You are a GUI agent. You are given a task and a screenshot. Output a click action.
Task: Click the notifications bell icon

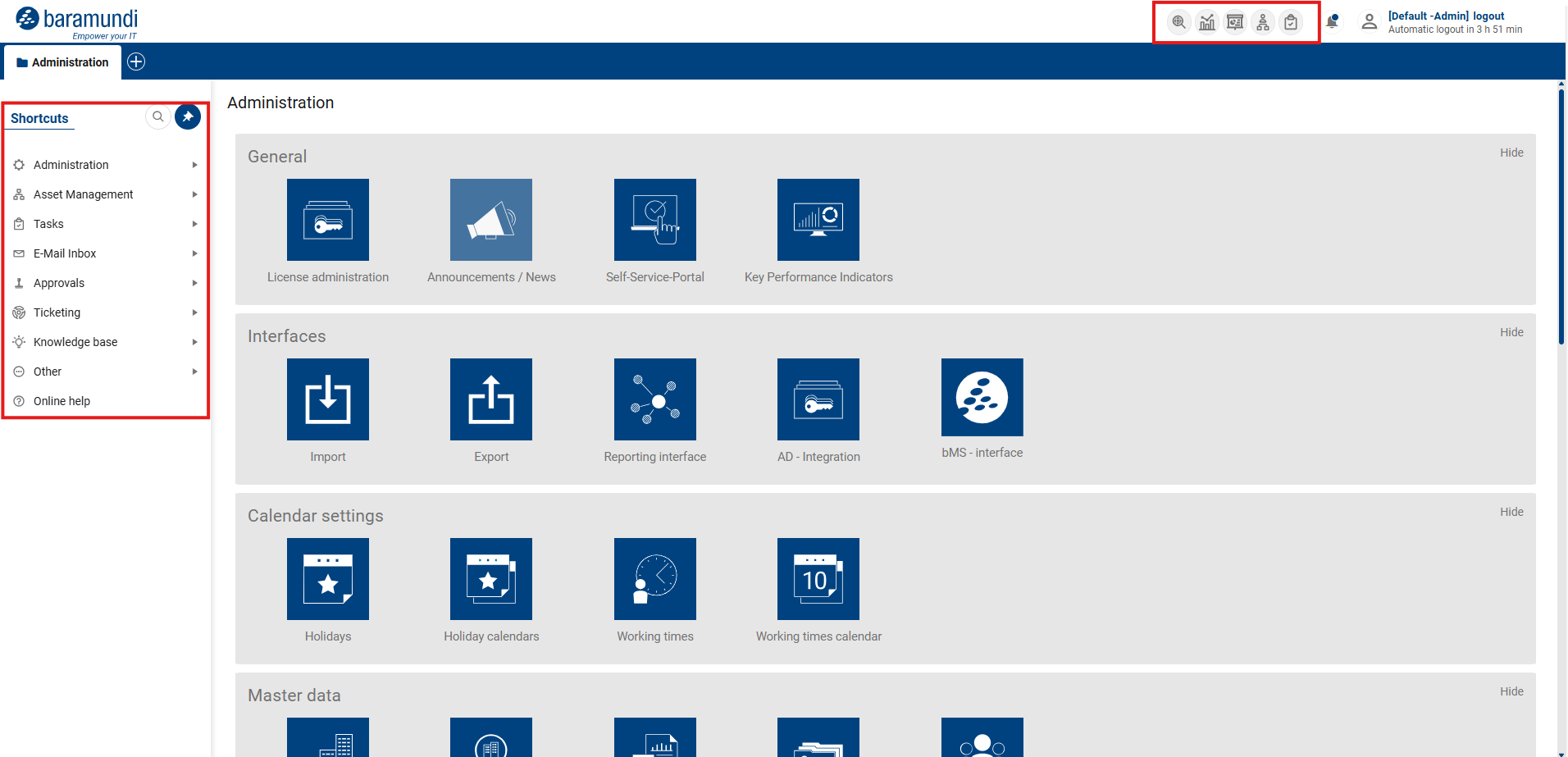click(x=1333, y=23)
